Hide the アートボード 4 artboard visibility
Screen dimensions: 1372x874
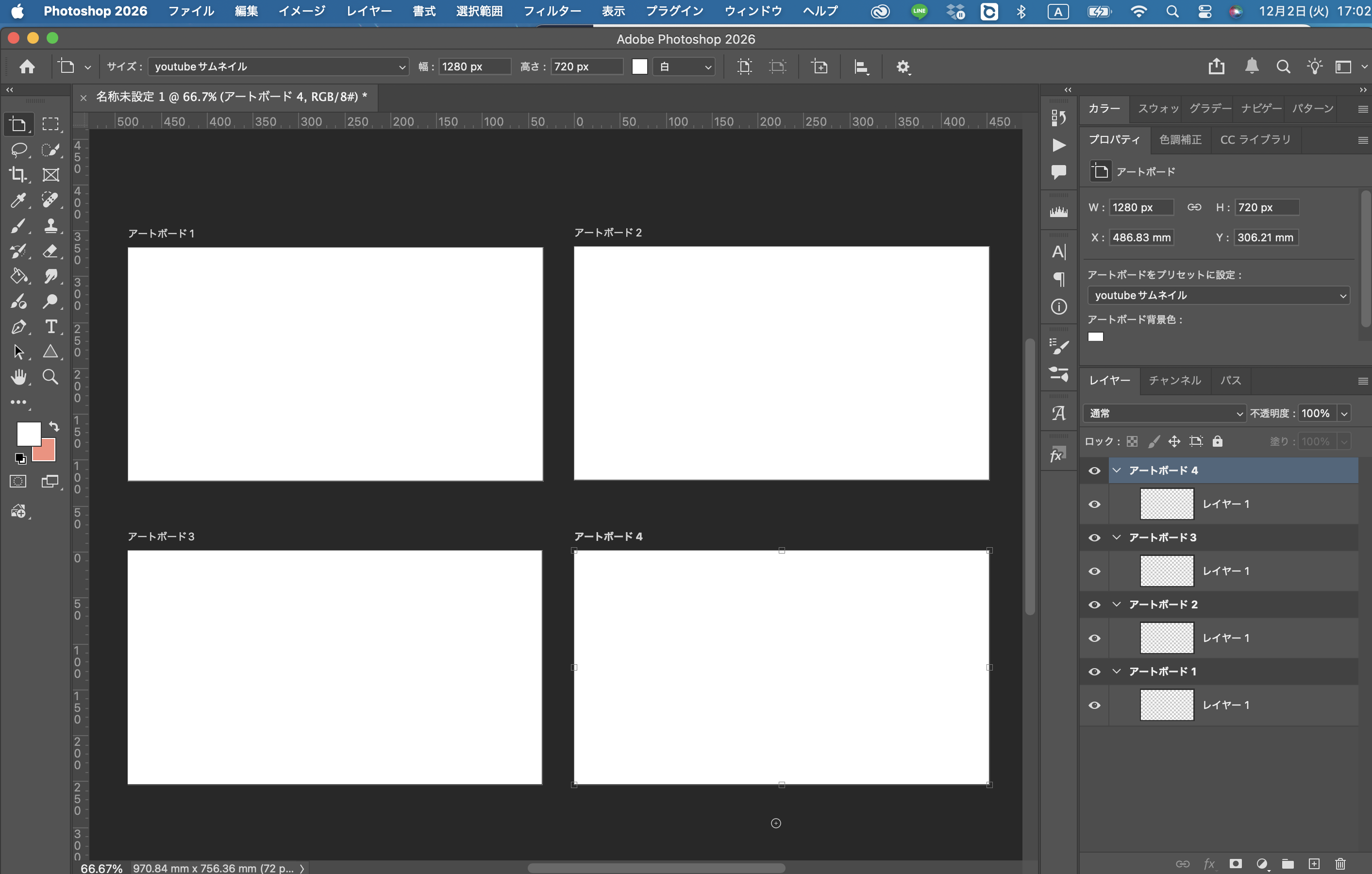[1094, 471]
